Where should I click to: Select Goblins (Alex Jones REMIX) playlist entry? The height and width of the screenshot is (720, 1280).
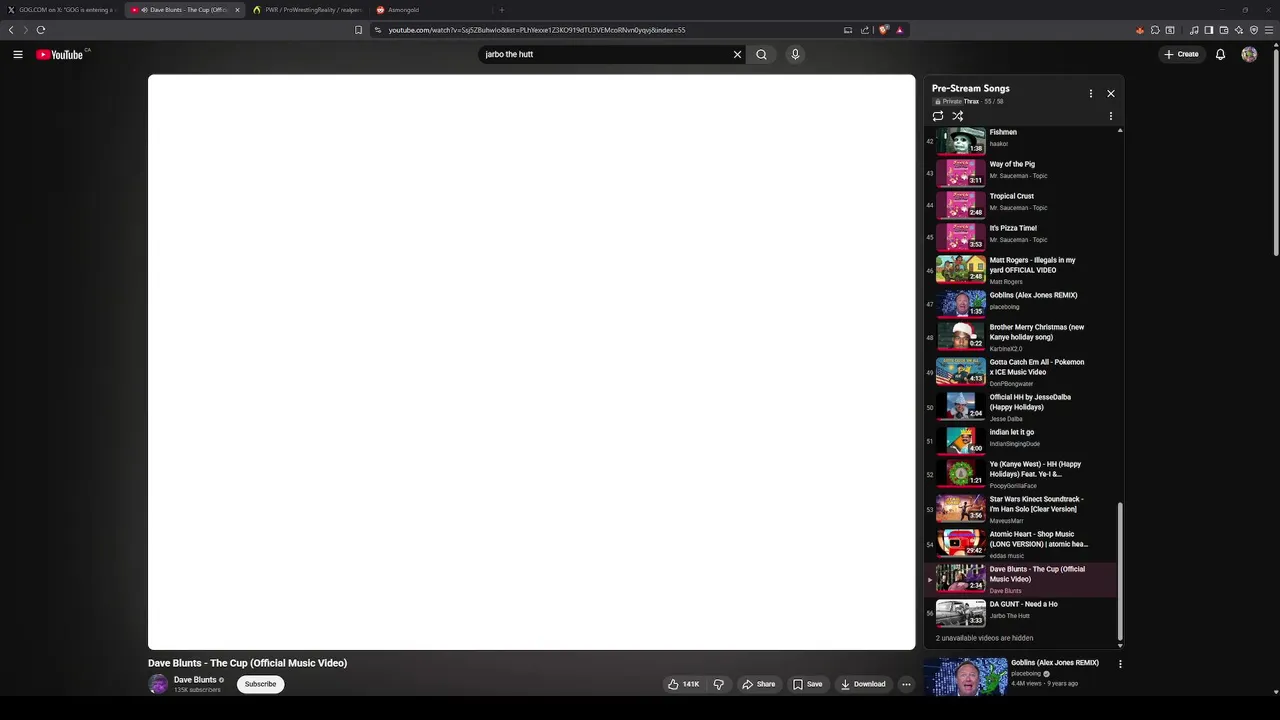(1020, 303)
